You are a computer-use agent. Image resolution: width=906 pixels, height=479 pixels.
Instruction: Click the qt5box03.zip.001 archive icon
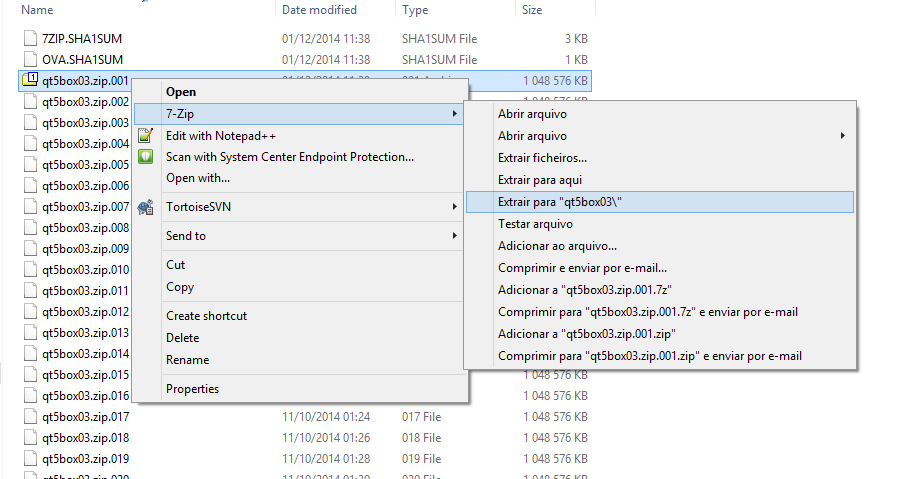click(30, 80)
